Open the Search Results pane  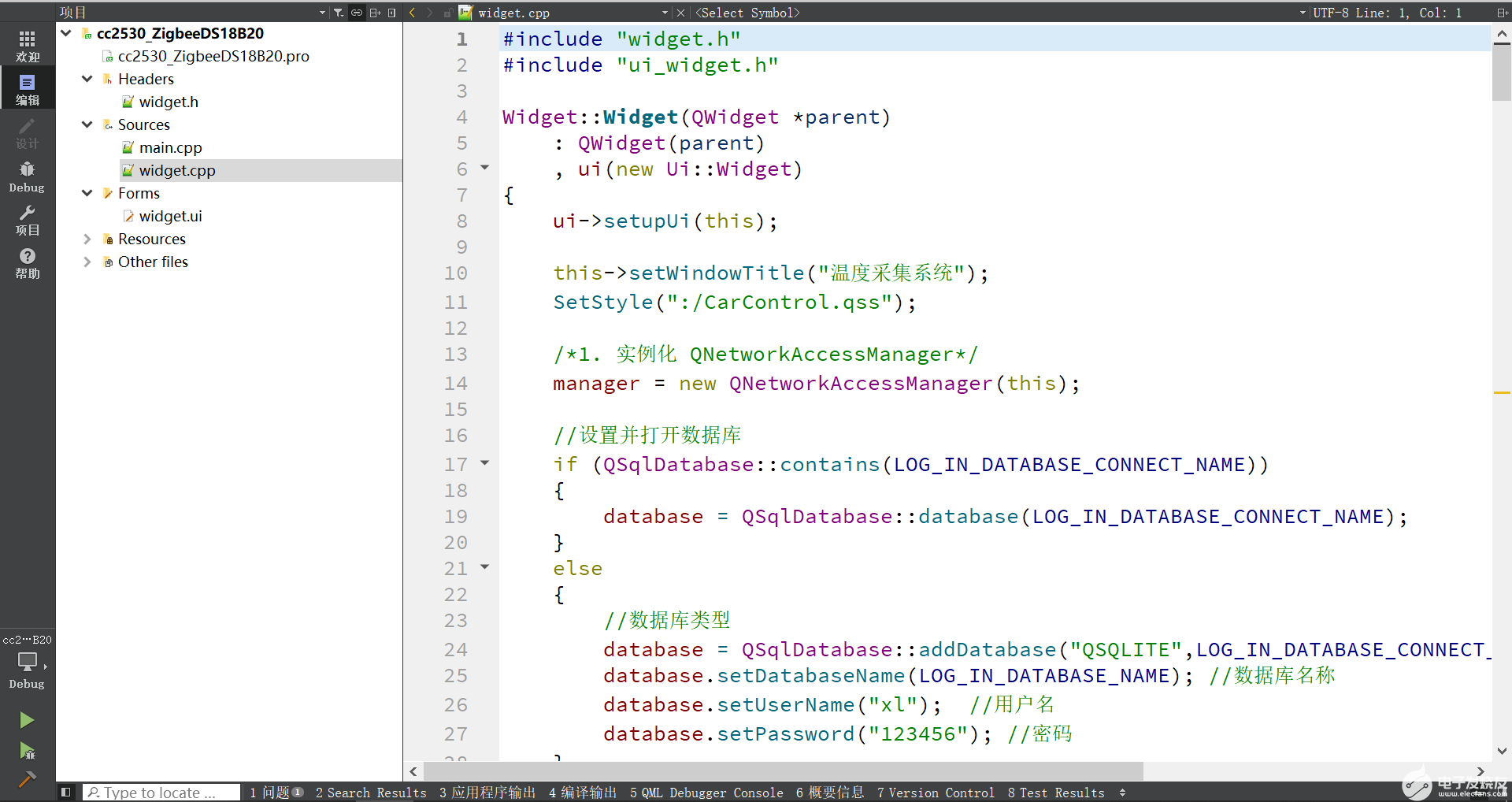tap(371, 793)
